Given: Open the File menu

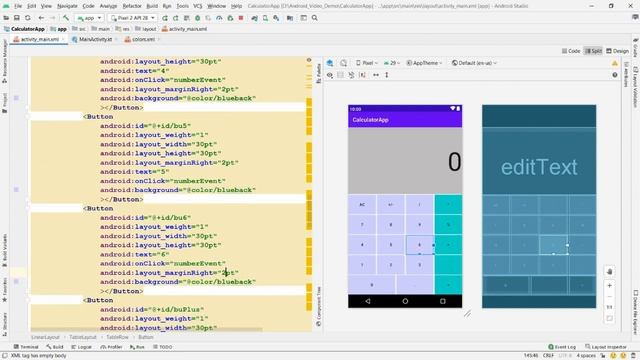Looking at the screenshot, I should point(18,6).
